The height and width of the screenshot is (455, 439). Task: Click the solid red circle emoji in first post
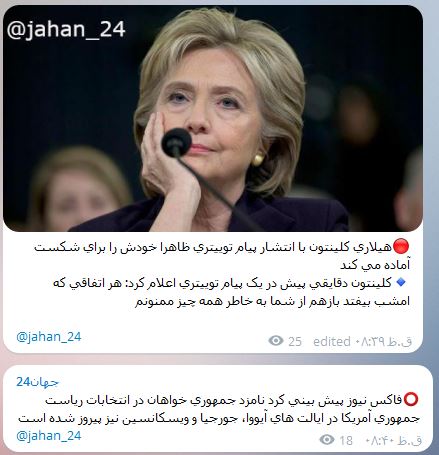pos(401,247)
